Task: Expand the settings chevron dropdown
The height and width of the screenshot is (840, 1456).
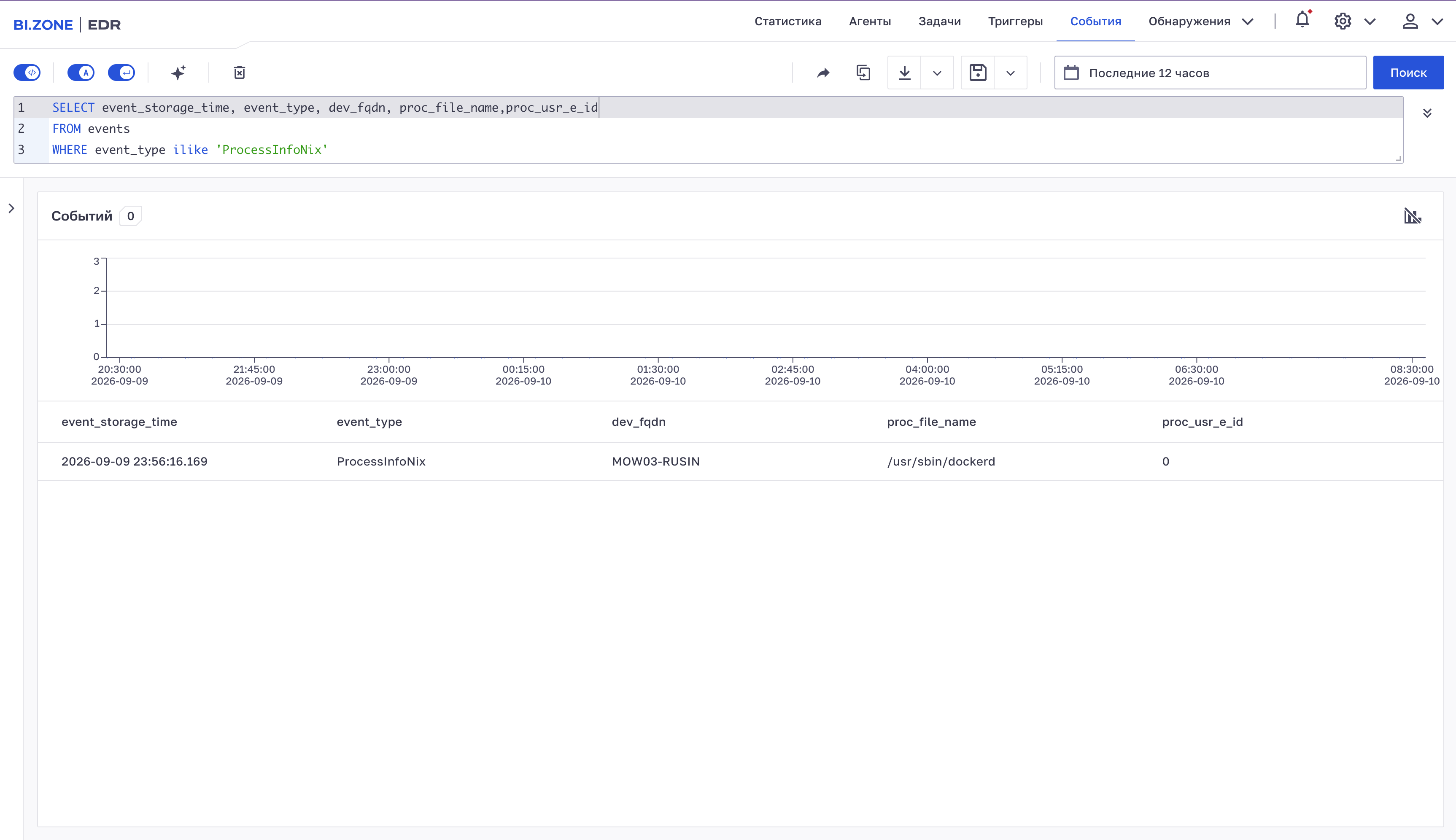Action: click(1370, 22)
